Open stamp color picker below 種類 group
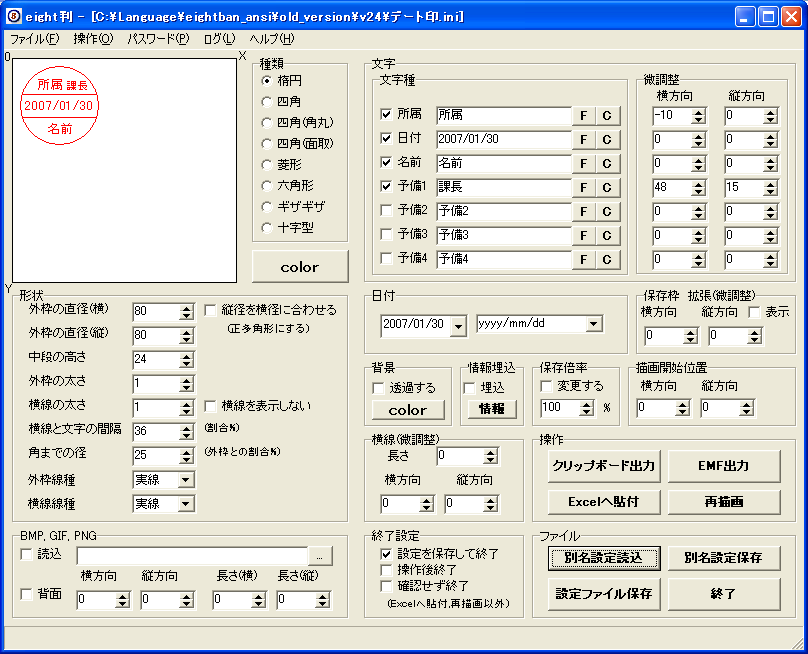 pyautogui.click(x=300, y=267)
